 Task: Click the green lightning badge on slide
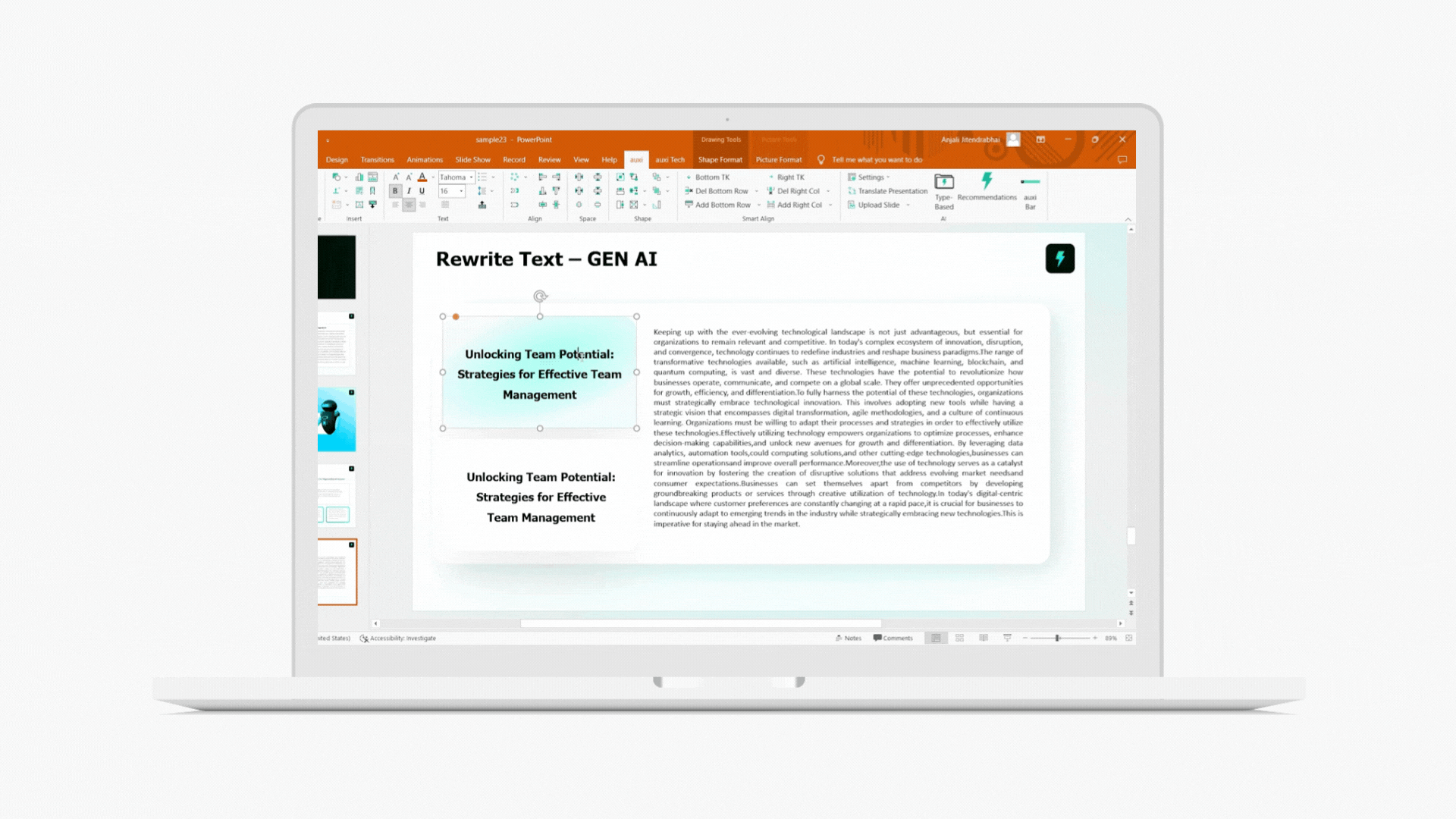(x=1059, y=259)
